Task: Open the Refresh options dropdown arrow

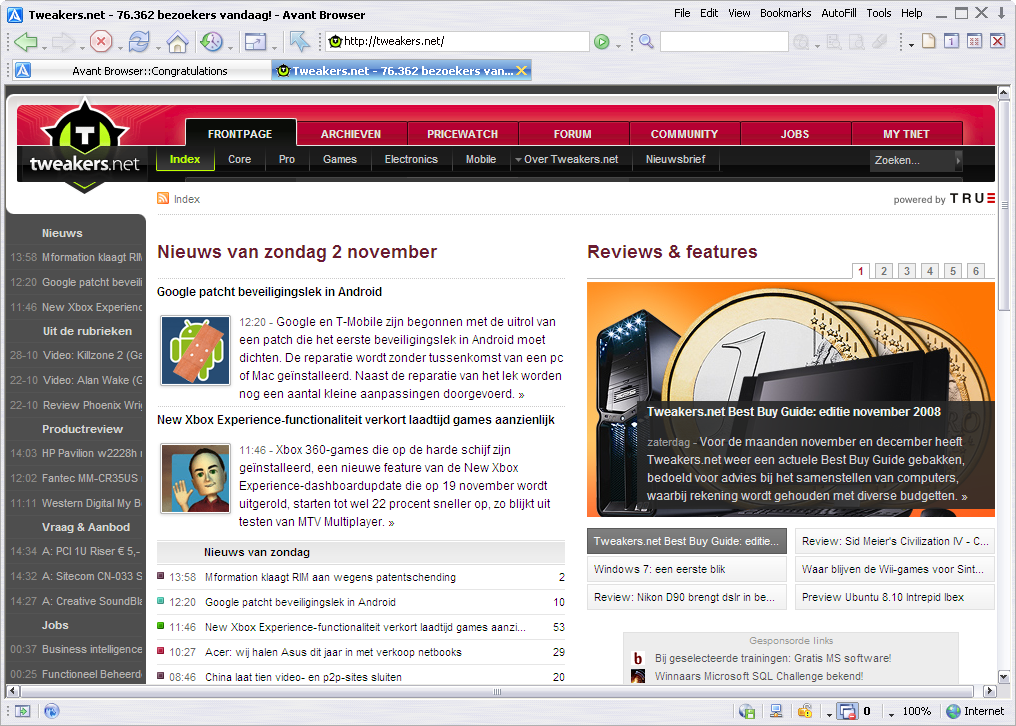Action: [159, 47]
